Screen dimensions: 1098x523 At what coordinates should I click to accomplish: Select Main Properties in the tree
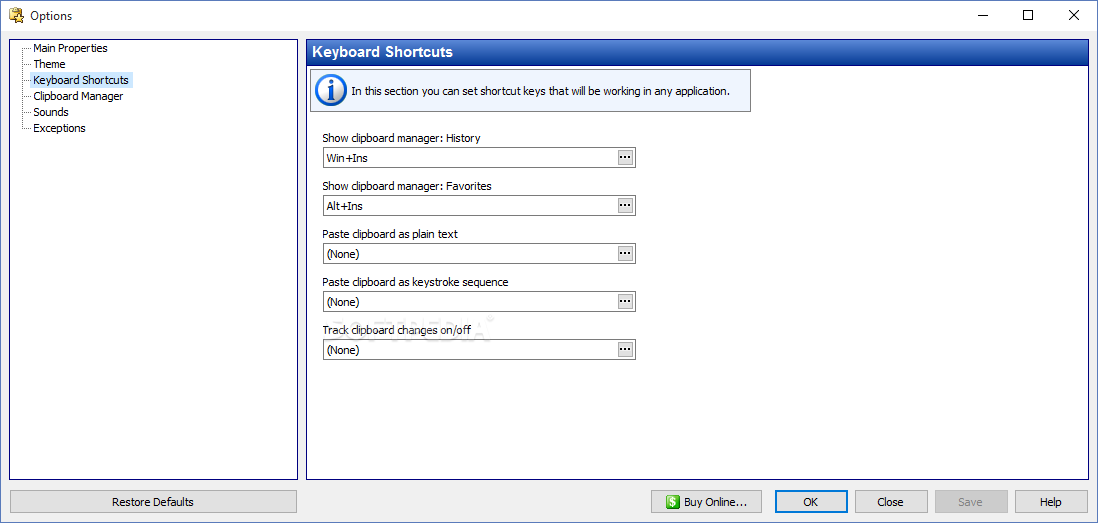(x=70, y=48)
